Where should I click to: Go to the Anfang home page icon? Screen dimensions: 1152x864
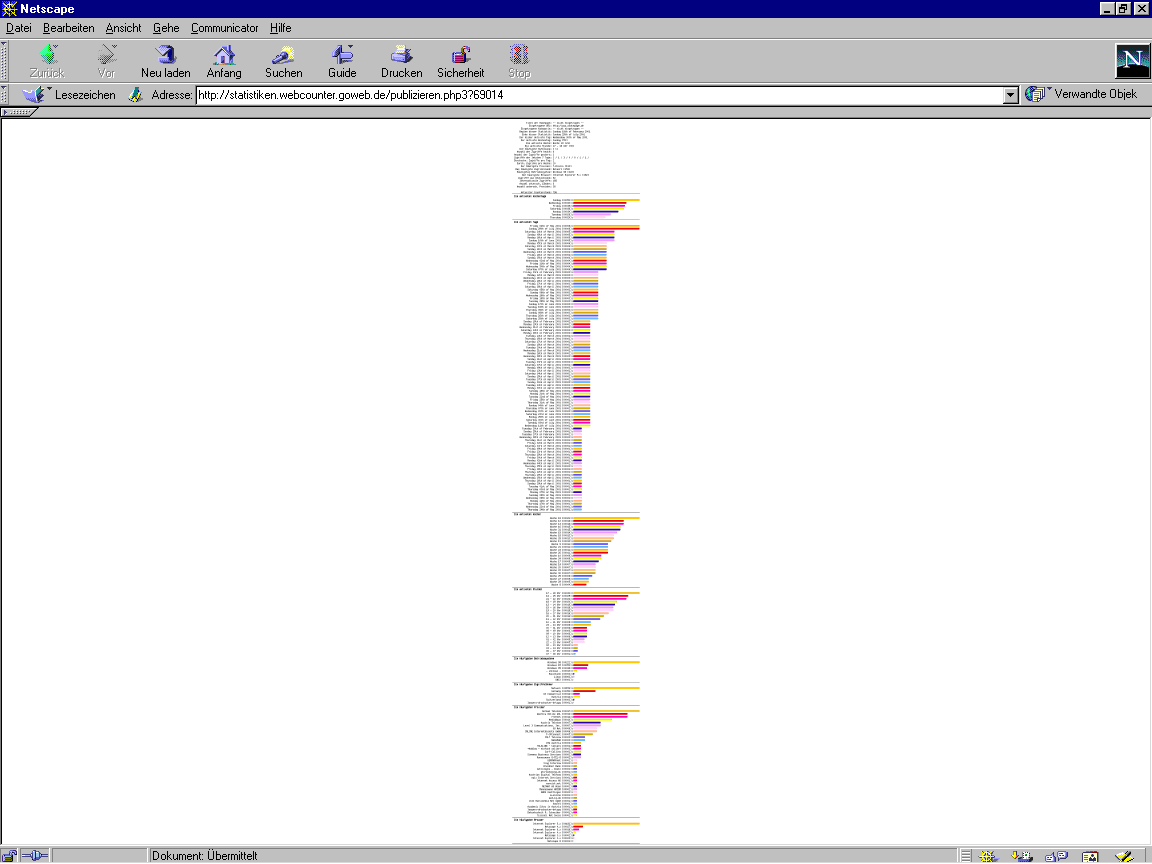[224, 59]
